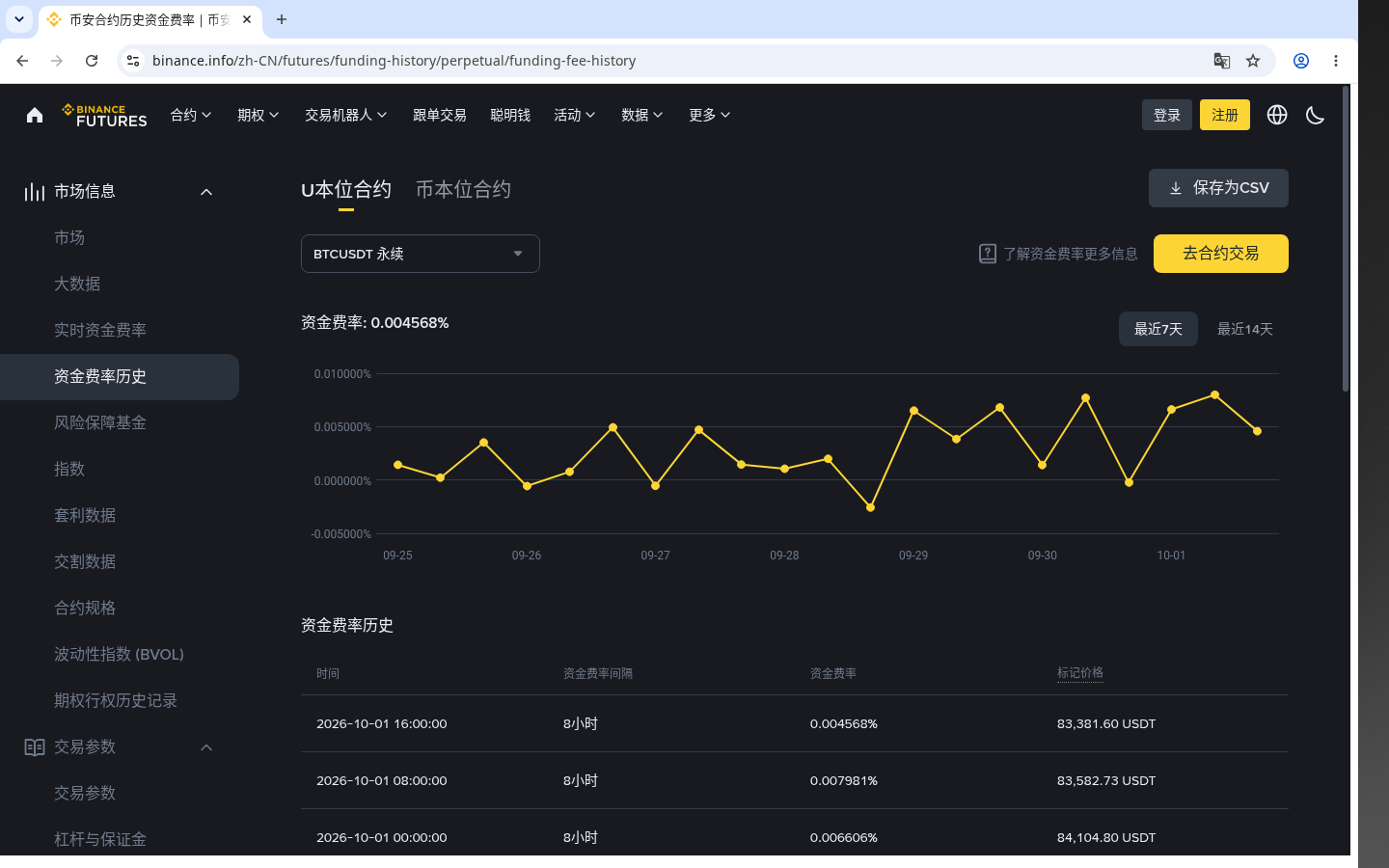
Task: Open a new browser tab
Action: tap(282, 19)
